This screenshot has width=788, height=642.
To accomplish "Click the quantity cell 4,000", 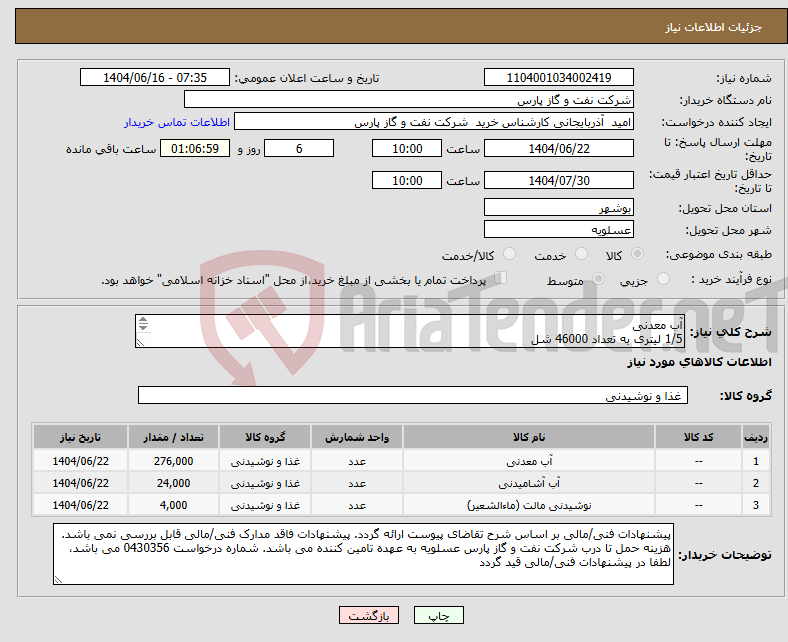I will [173, 505].
